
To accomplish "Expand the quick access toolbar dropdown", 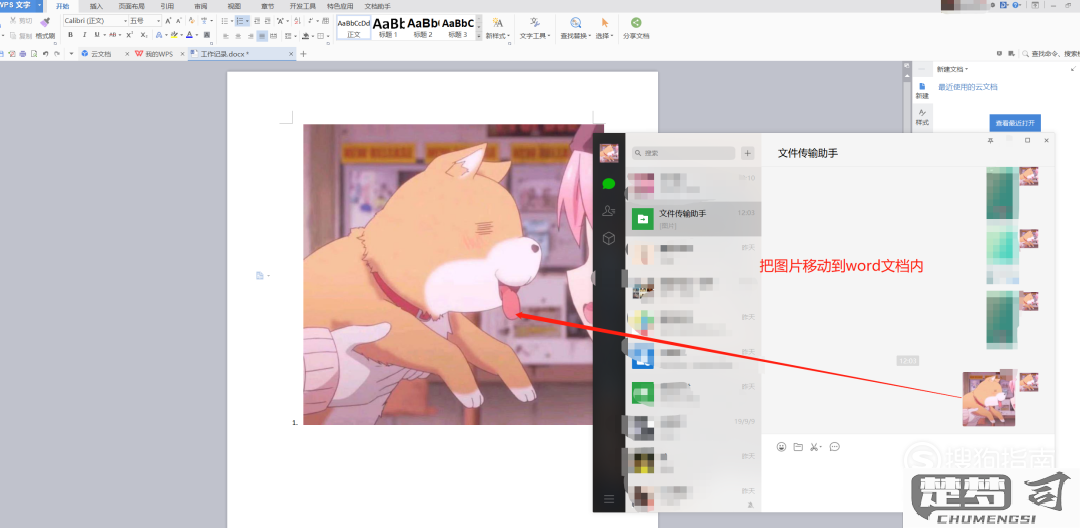I will point(72,54).
